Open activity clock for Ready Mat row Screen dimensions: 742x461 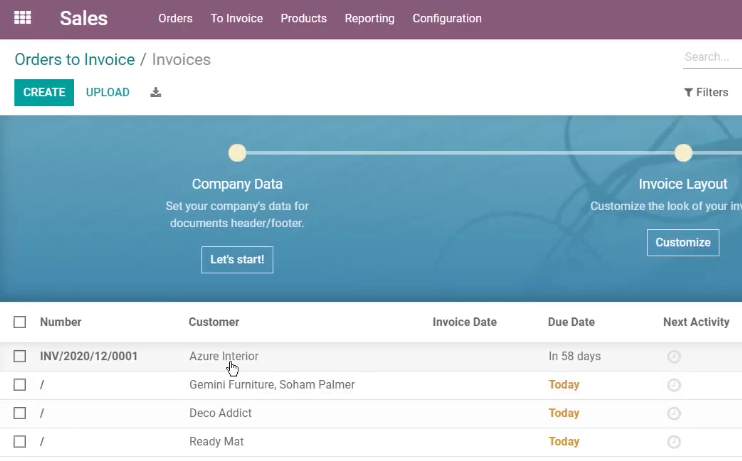pos(674,442)
